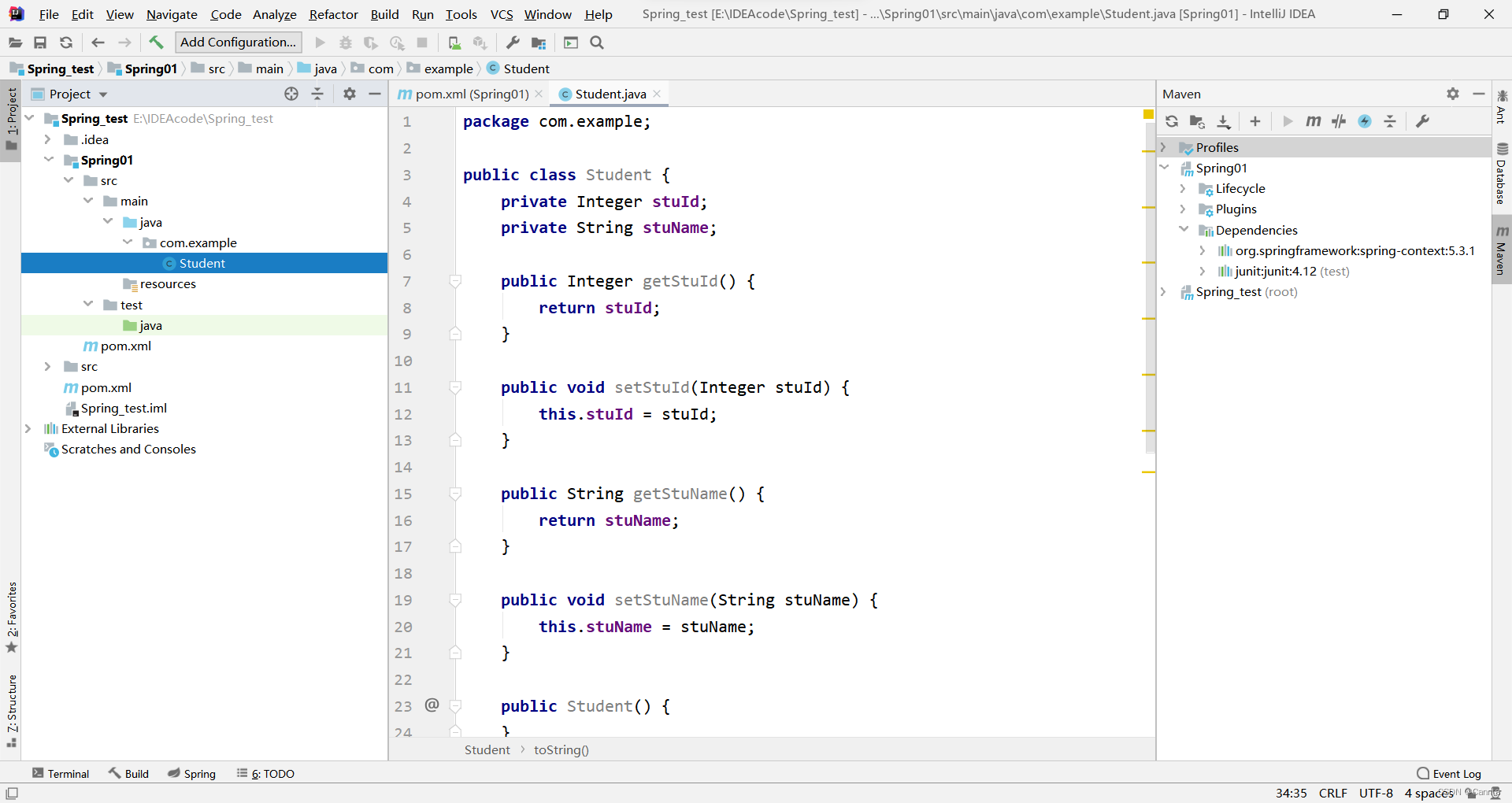
Task: Collapse the com.example package node
Action: tap(128, 242)
